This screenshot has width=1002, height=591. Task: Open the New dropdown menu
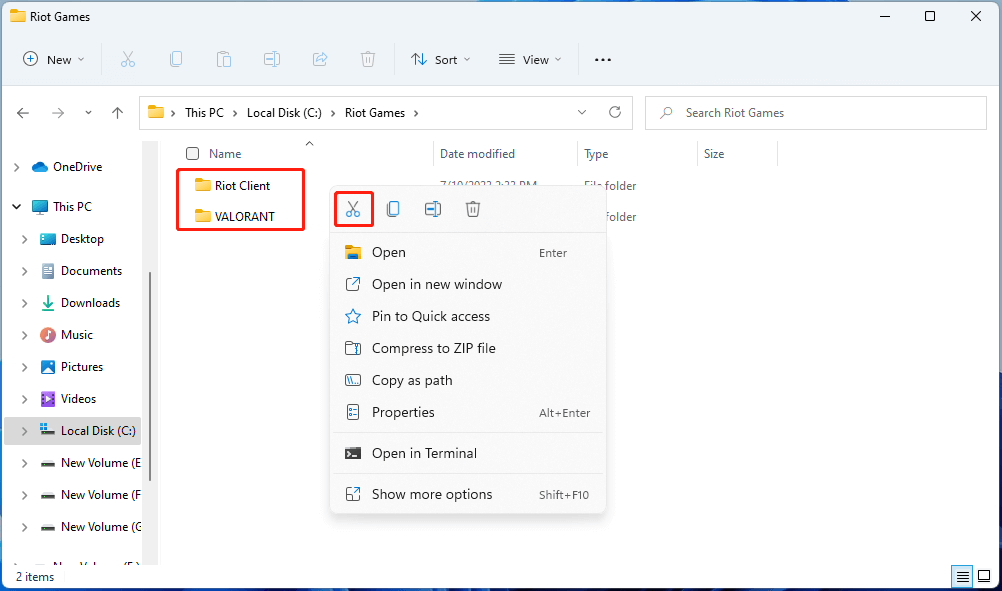54,59
